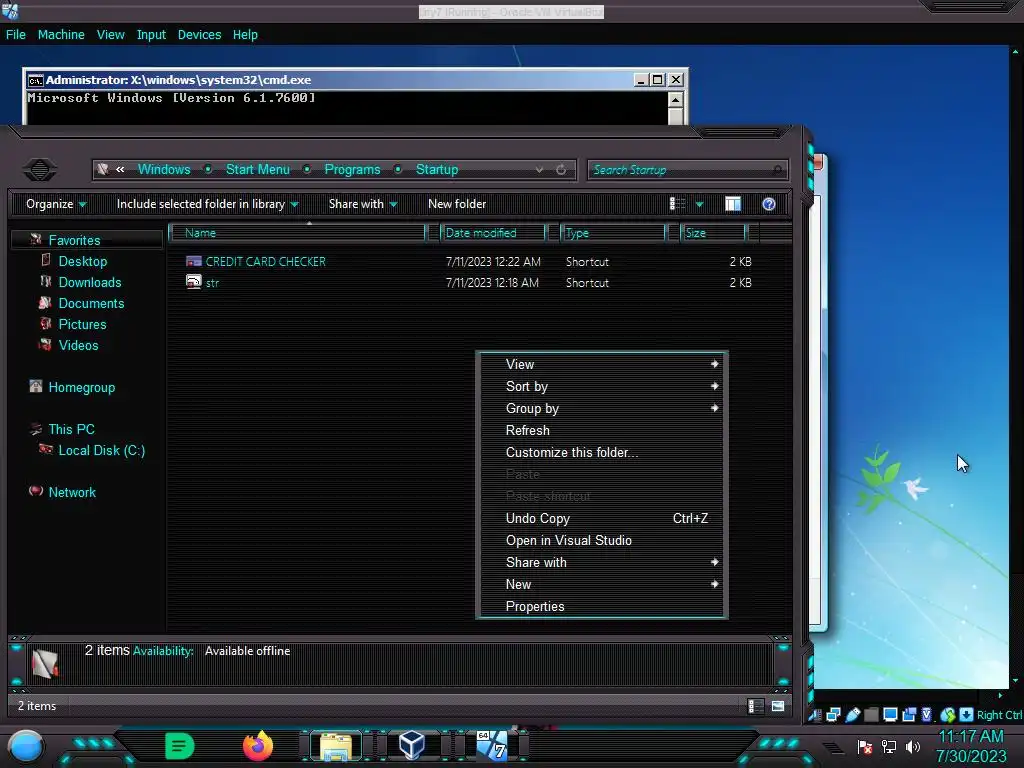Navigate to Windows in the breadcrumb
1024x768 pixels.
point(164,170)
